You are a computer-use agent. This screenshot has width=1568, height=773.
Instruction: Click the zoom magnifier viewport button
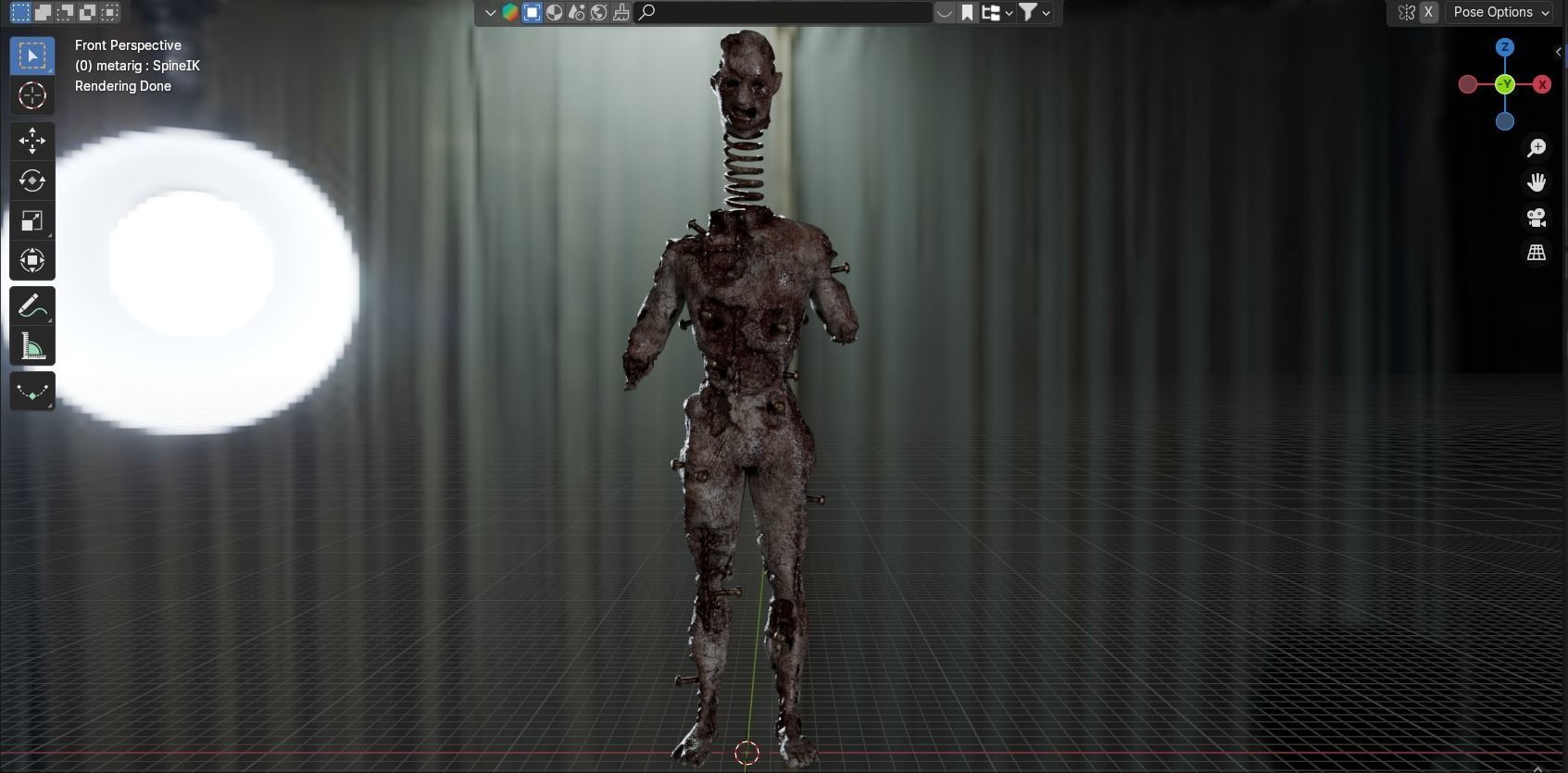[x=1537, y=147]
